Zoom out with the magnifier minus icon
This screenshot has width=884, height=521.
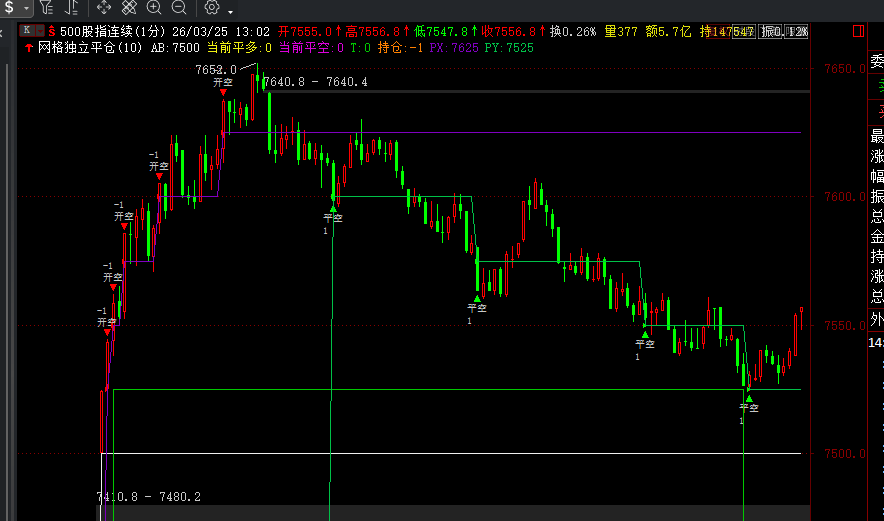pos(181,8)
